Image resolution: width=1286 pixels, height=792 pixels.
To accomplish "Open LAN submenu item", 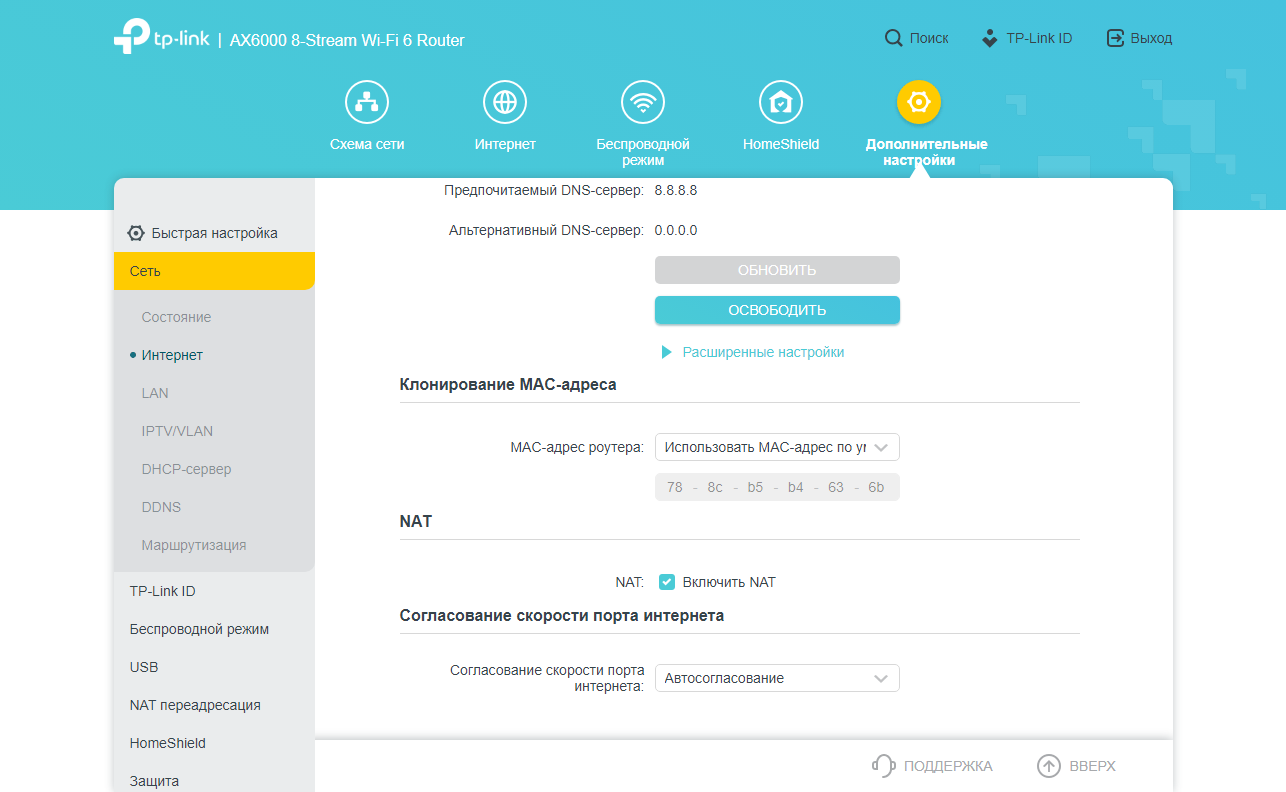I will click(155, 393).
